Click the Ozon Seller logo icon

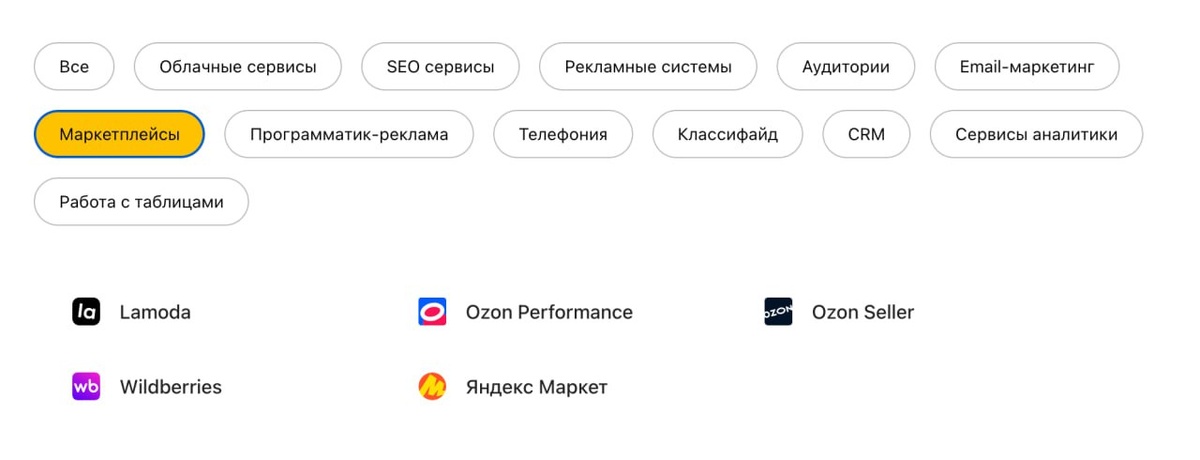[778, 312]
